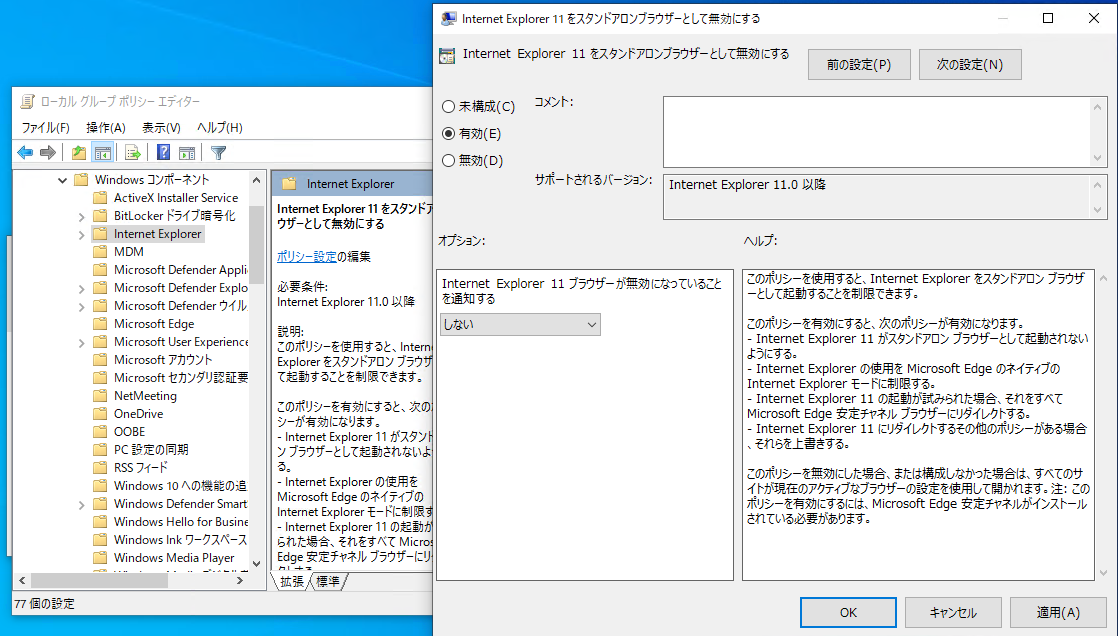Expand the Microsoft Defender ウイル node
This screenshot has width=1118, height=636.
tap(81, 306)
